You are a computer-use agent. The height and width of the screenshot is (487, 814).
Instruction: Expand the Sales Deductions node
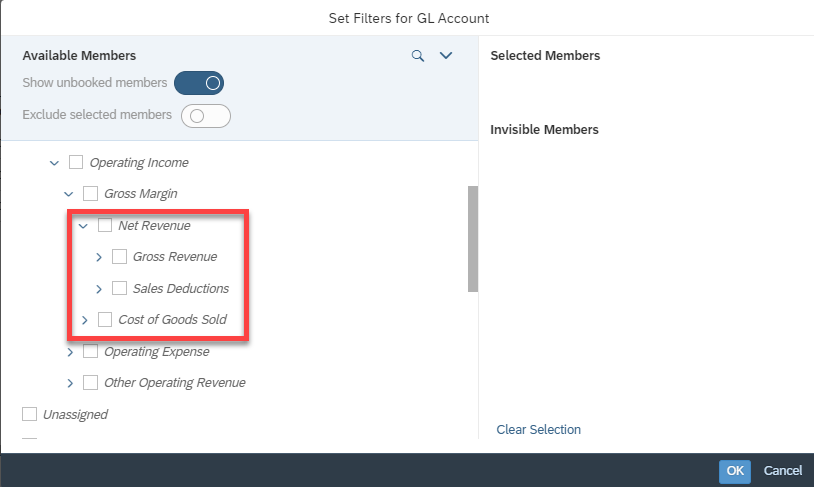pos(99,289)
